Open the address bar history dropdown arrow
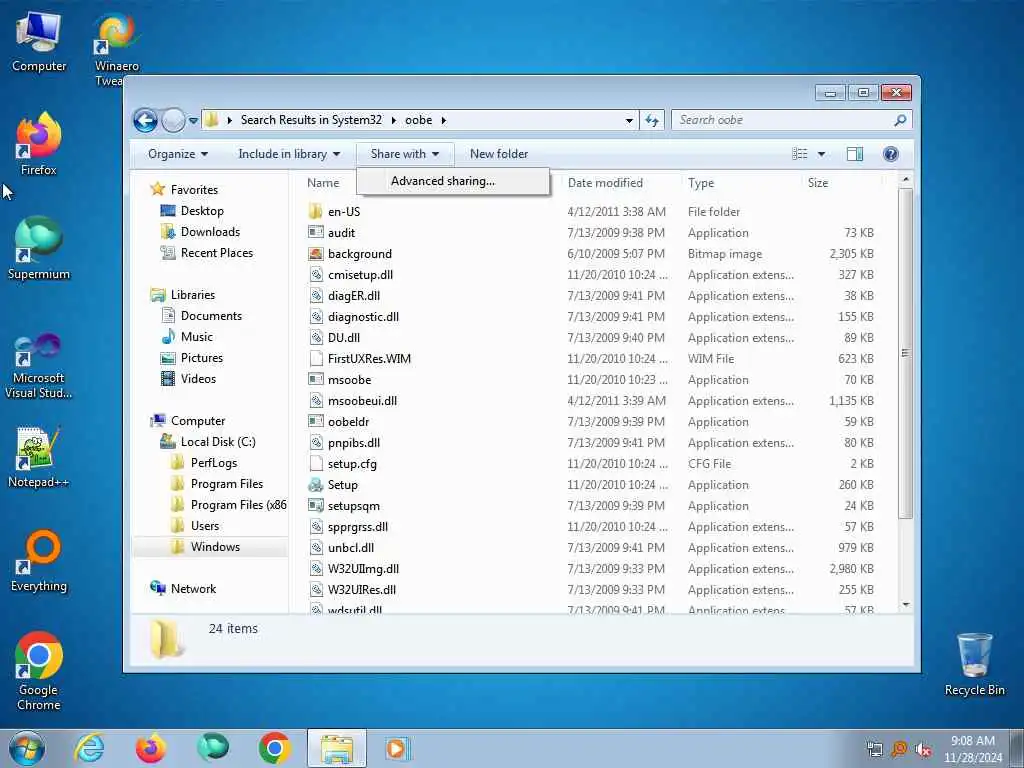The height and width of the screenshot is (768, 1024). click(x=629, y=120)
